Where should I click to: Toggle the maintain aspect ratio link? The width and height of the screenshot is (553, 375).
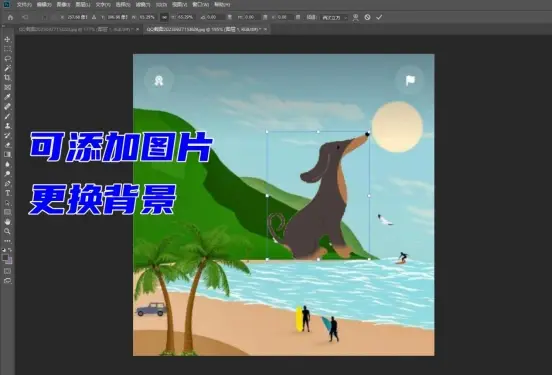(164, 17)
